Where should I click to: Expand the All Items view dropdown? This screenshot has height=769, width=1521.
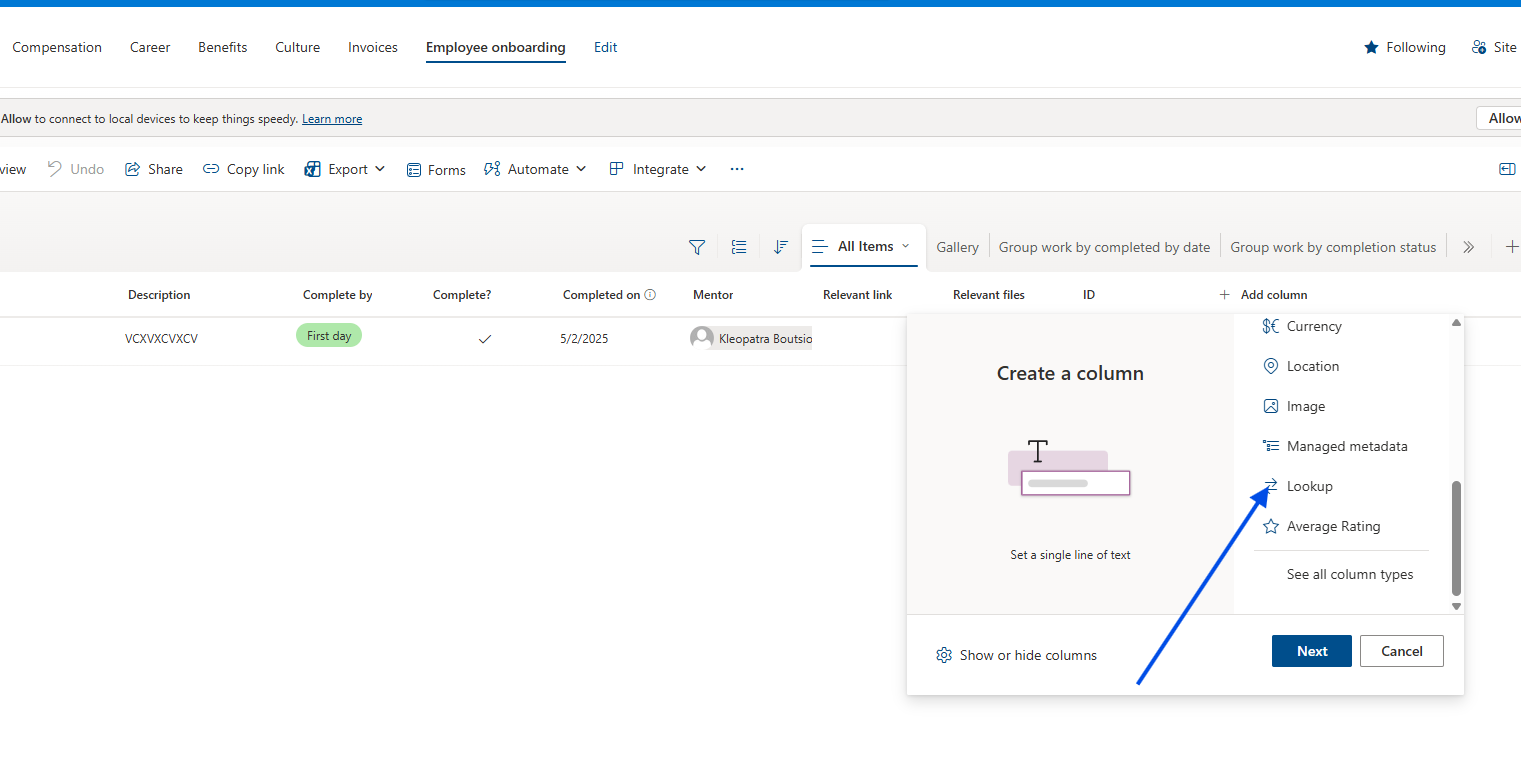(906, 246)
